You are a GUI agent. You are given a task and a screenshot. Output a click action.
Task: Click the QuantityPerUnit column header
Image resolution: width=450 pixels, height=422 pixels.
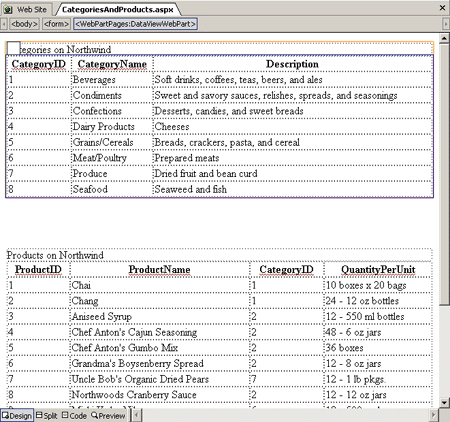[x=378, y=269]
